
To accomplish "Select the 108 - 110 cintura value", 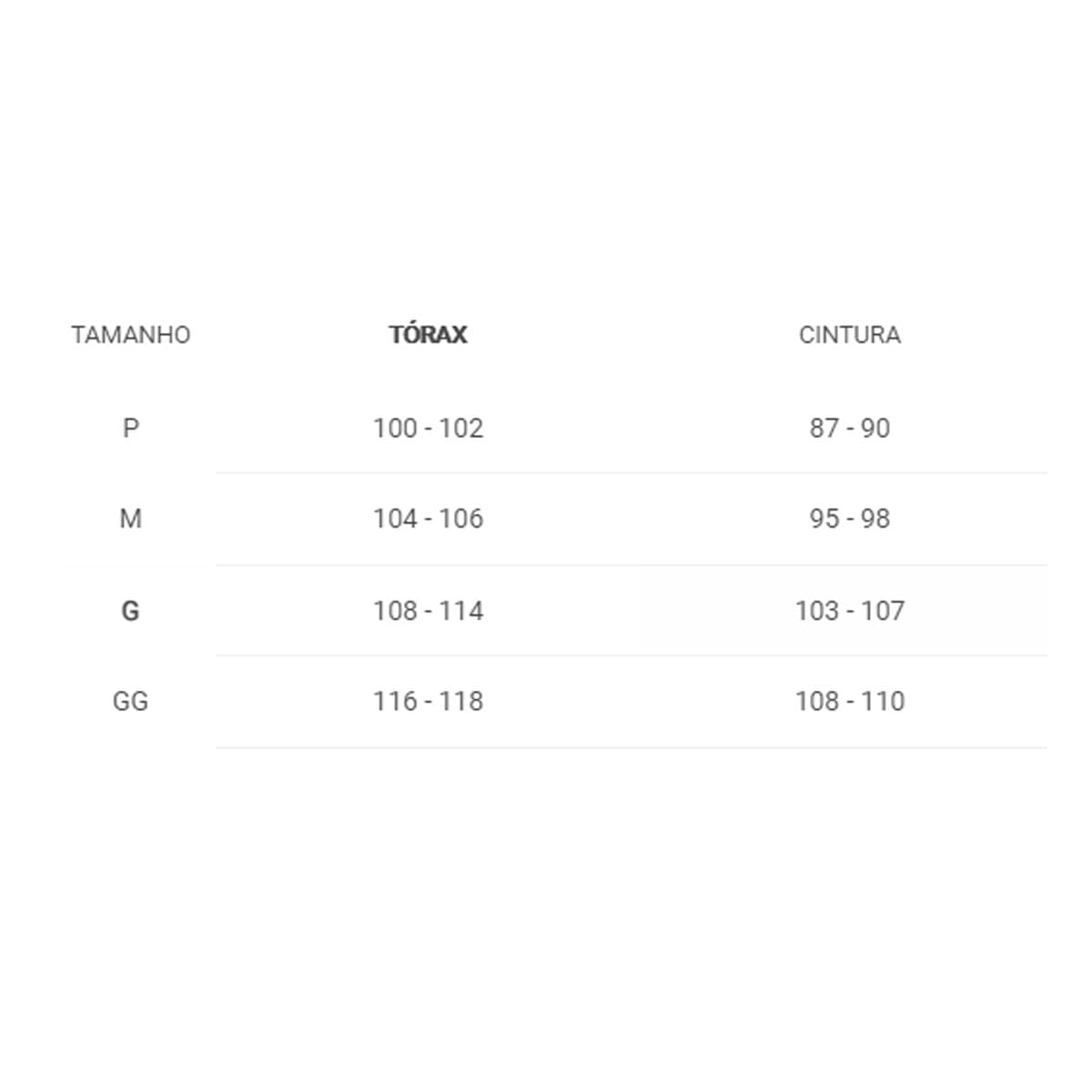I will point(850,702).
